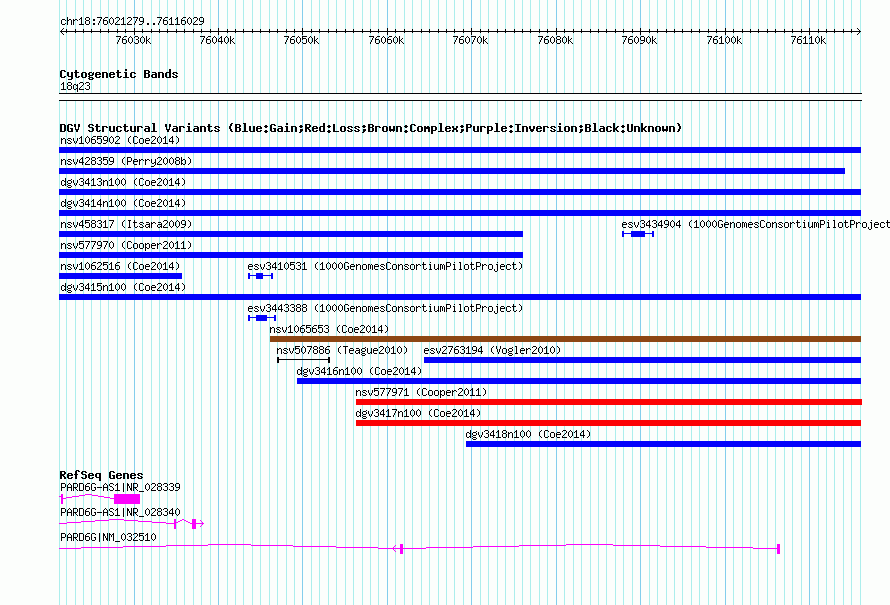Click the dgv3415n100 (Coe2014) variant bar
The image size is (890, 605).
(x=460, y=297)
